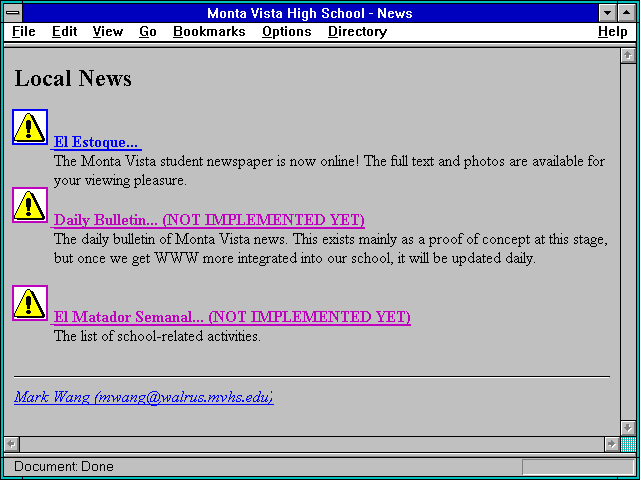Click the line starting 'but once we get WWW'
The width and height of the screenshot is (640, 480).
pyautogui.click(x=294, y=259)
